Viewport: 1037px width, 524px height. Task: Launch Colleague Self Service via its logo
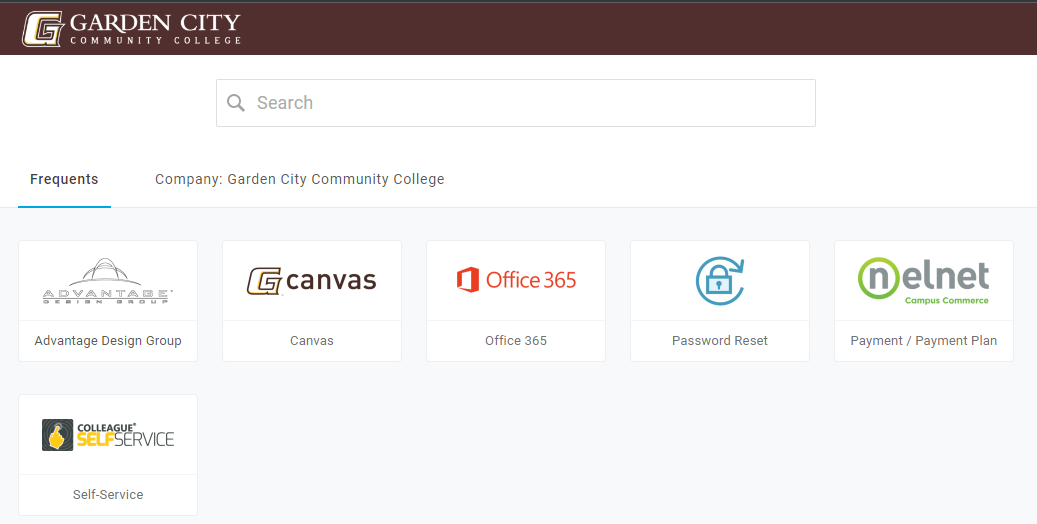(108, 435)
